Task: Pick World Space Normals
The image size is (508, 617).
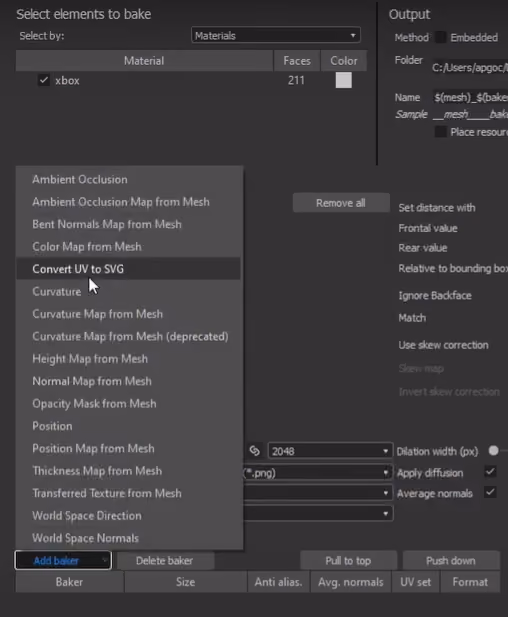Action: coord(128,538)
